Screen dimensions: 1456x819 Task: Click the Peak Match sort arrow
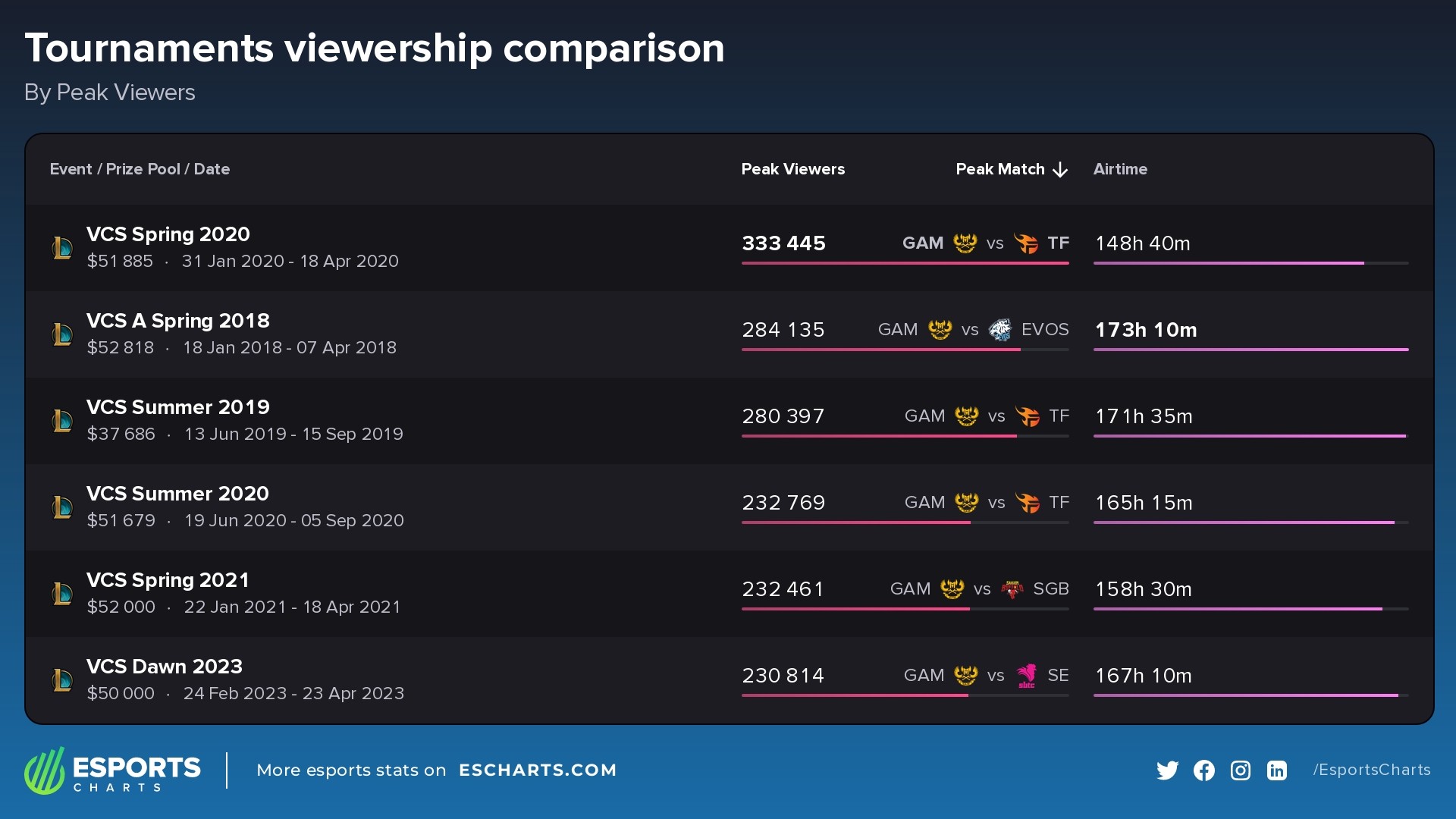pyautogui.click(x=1059, y=169)
